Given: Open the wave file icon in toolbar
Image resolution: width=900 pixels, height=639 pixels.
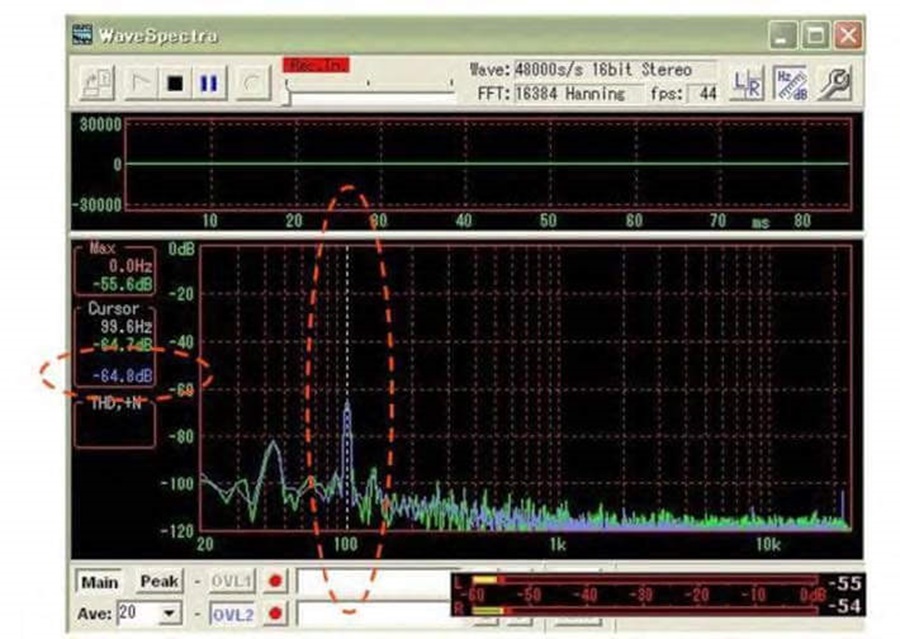Looking at the screenshot, I should pyautogui.click(x=97, y=83).
